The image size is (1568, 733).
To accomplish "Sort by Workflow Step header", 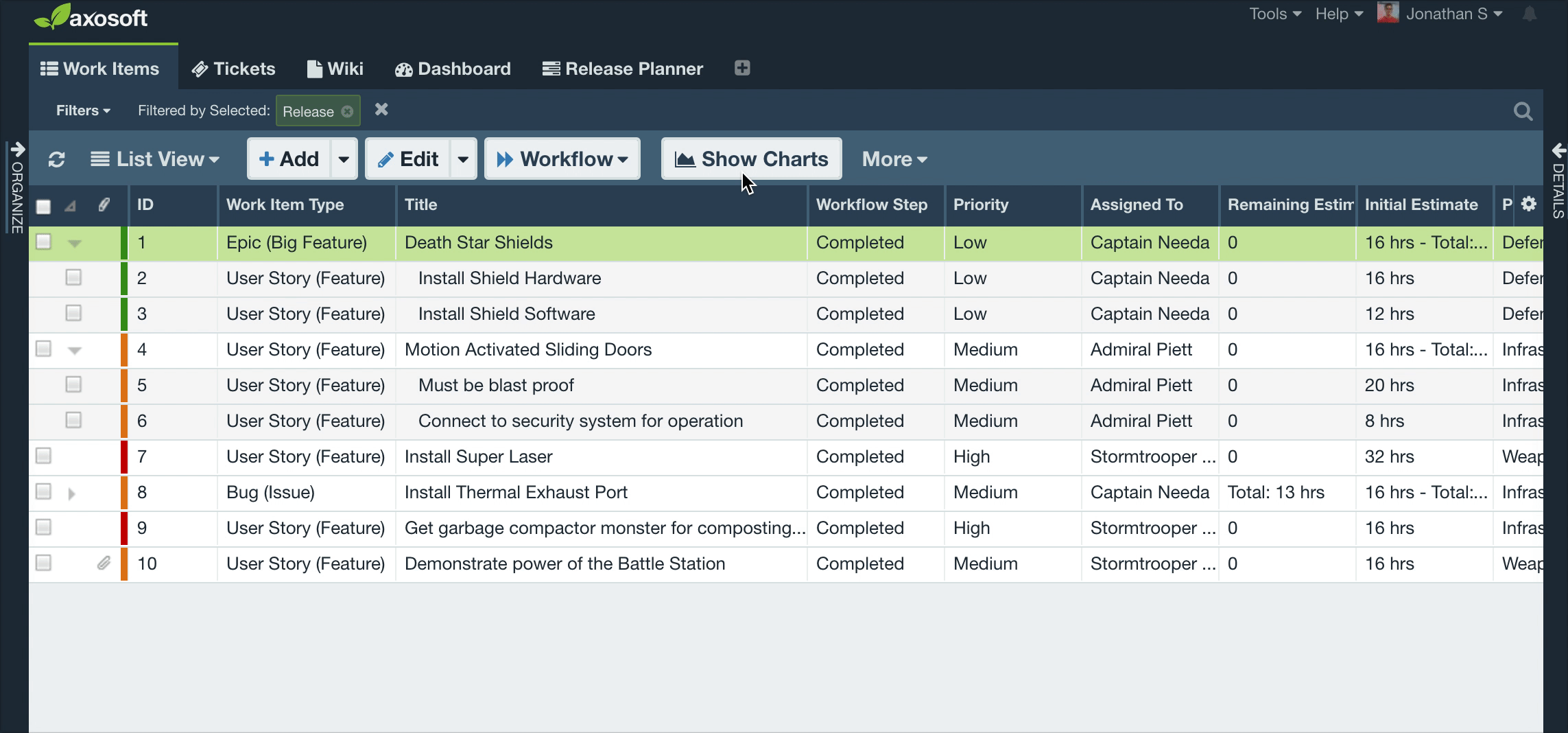I will coord(876,205).
